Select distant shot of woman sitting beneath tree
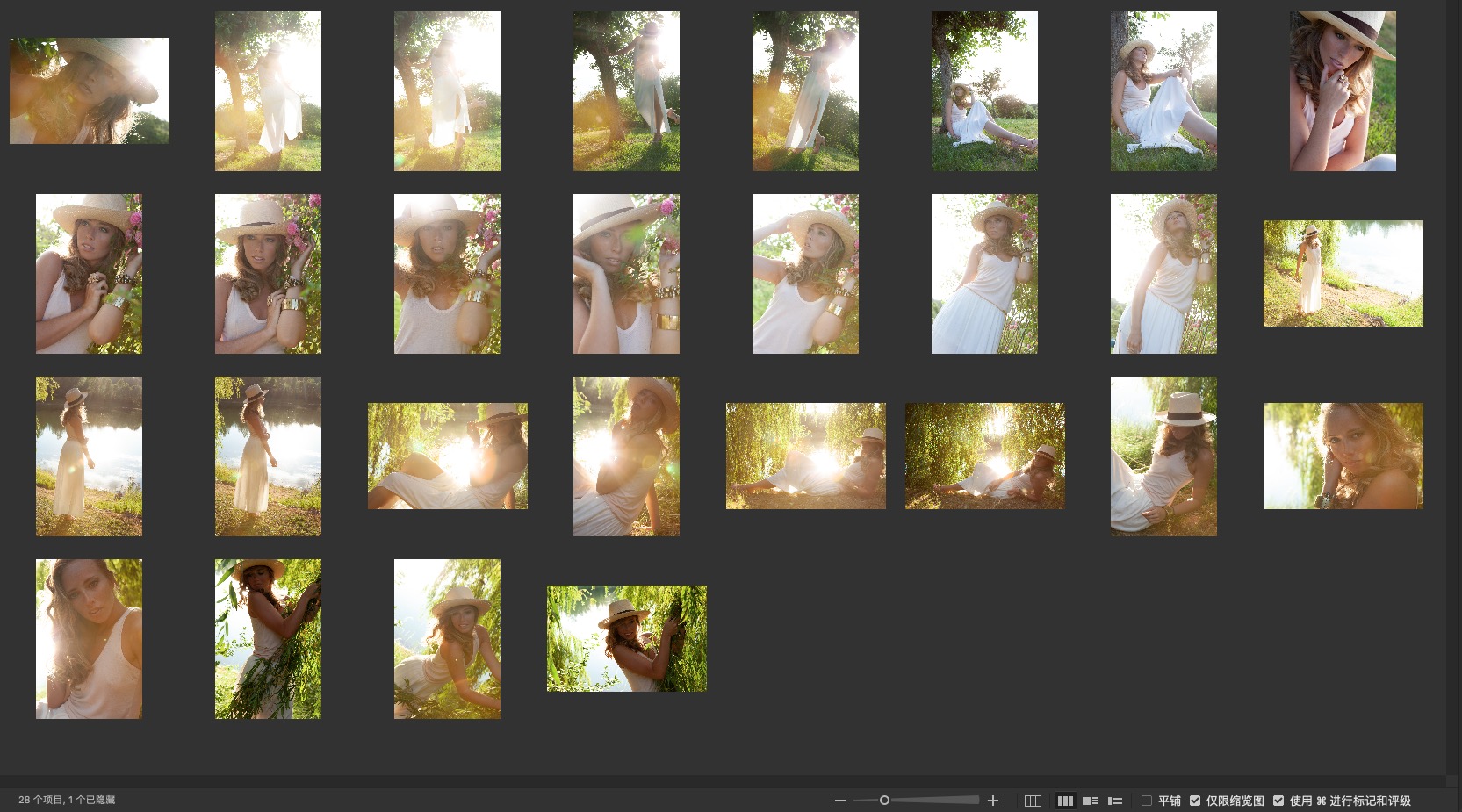Viewport: 1462px width, 812px height. 984,90
